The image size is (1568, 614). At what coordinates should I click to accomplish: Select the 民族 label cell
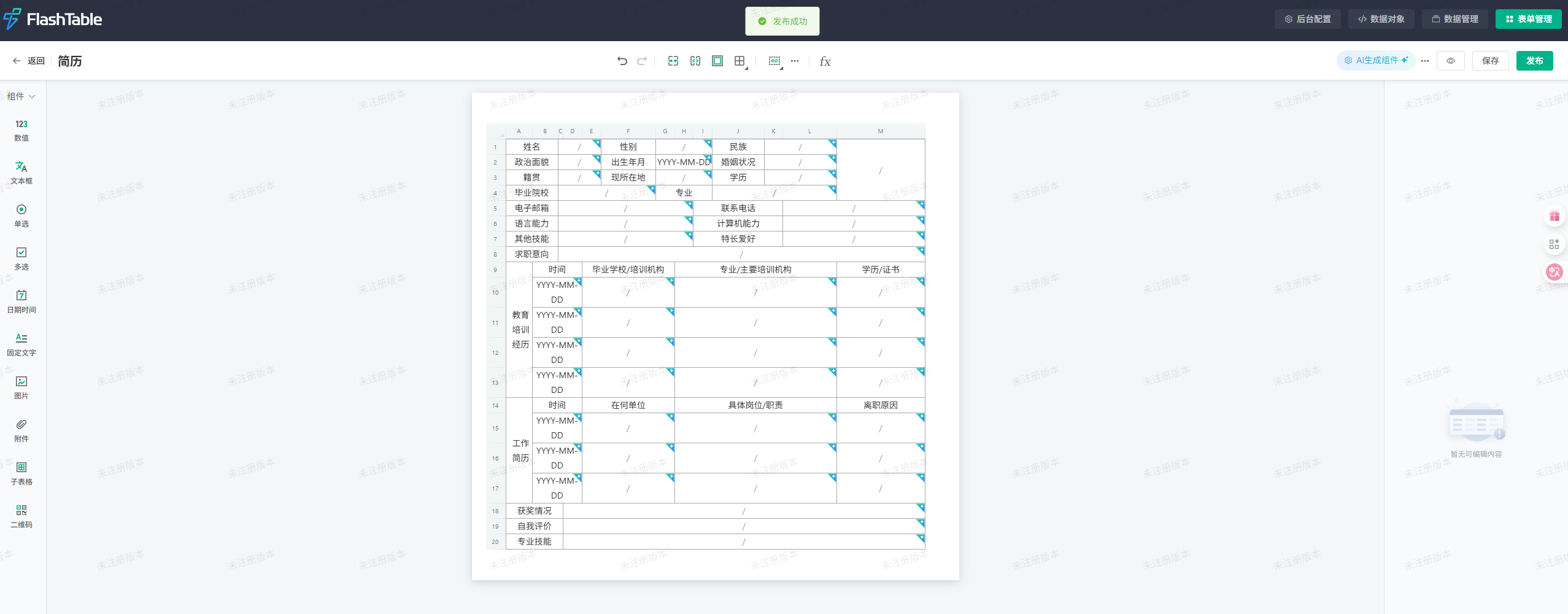(738, 147)
